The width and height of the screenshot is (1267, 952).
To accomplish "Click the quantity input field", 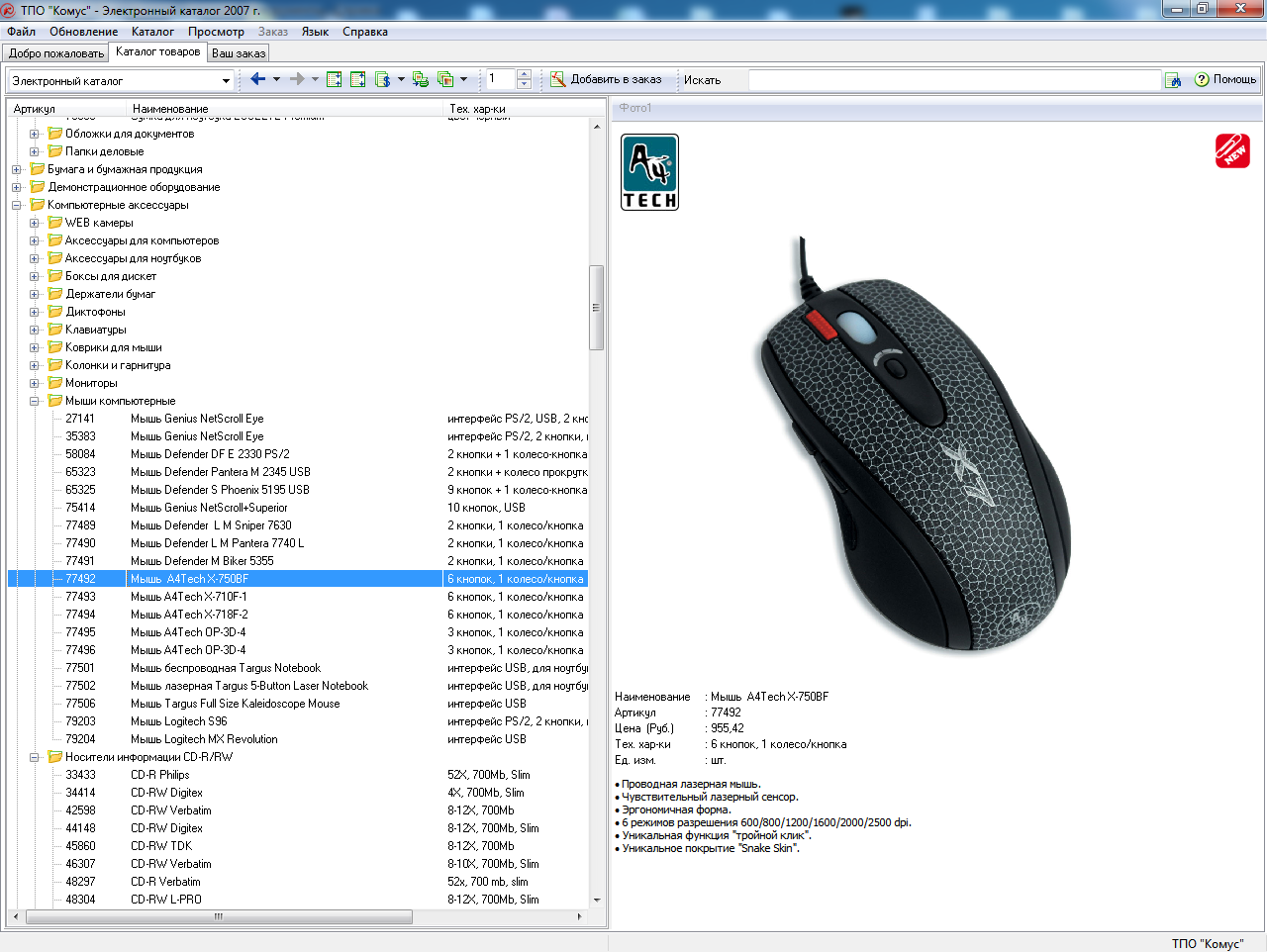I will pos(501,79).
